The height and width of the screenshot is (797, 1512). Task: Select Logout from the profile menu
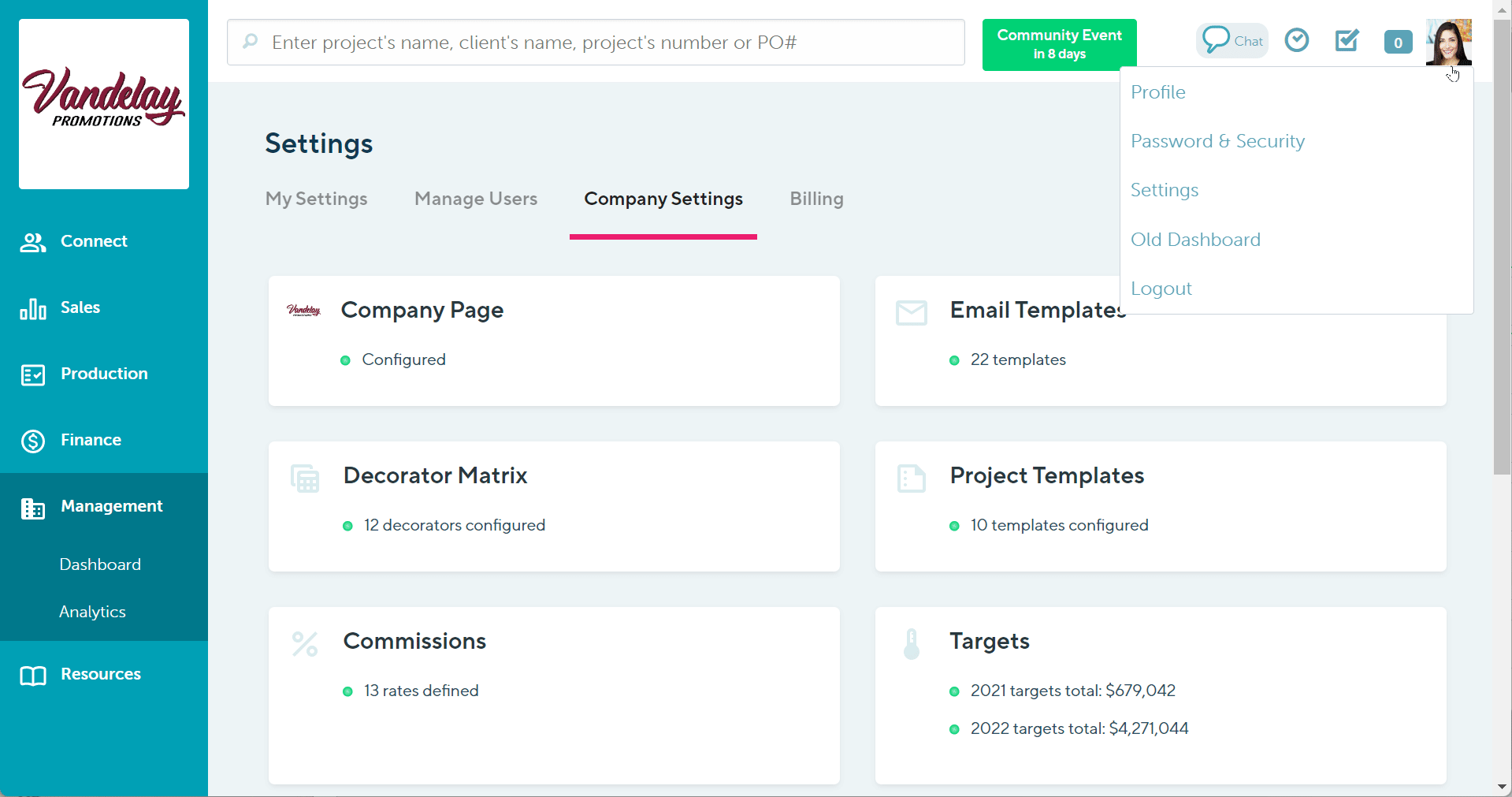(1161, 289)
